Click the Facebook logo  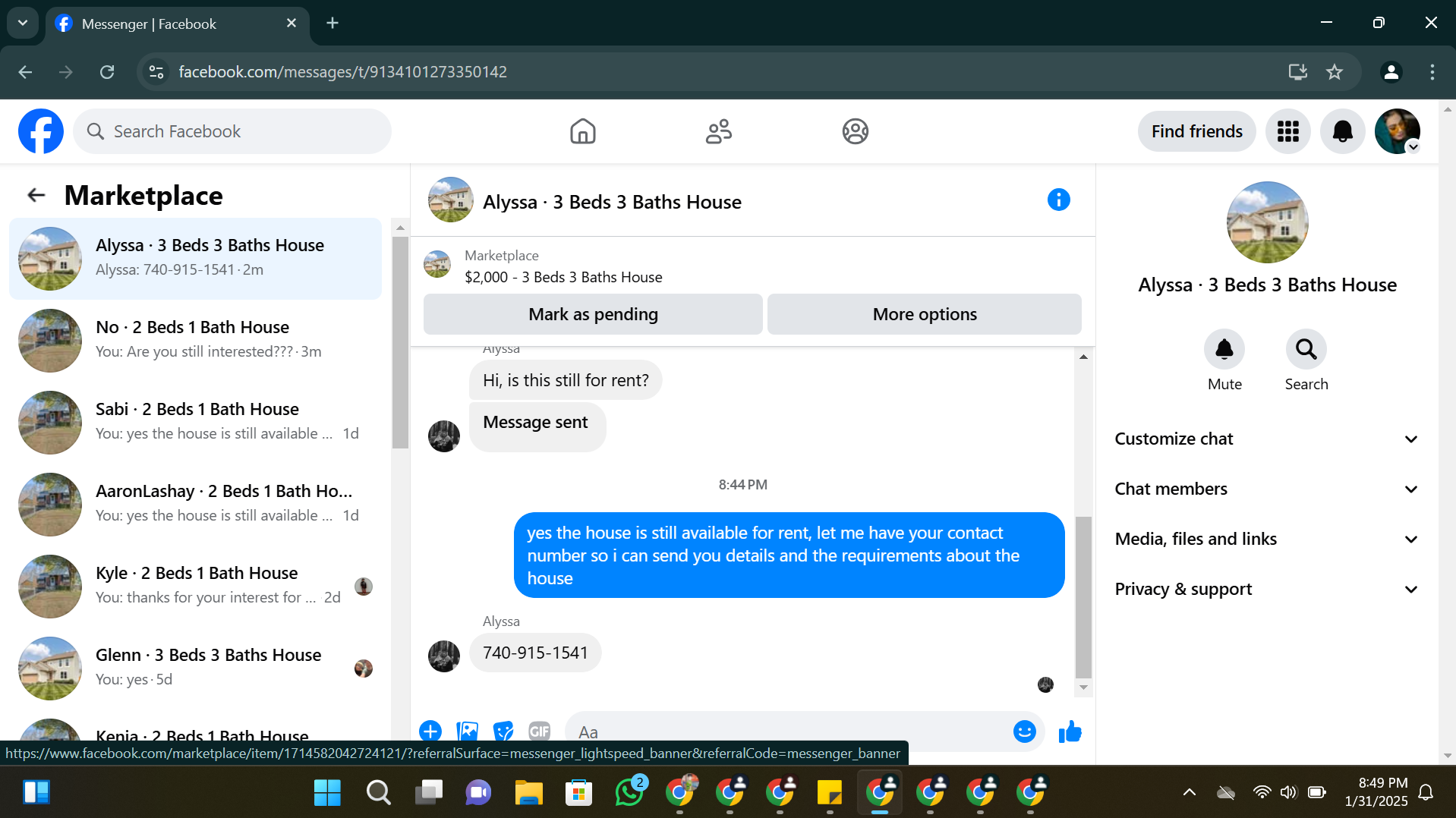[x=41, y=131]
